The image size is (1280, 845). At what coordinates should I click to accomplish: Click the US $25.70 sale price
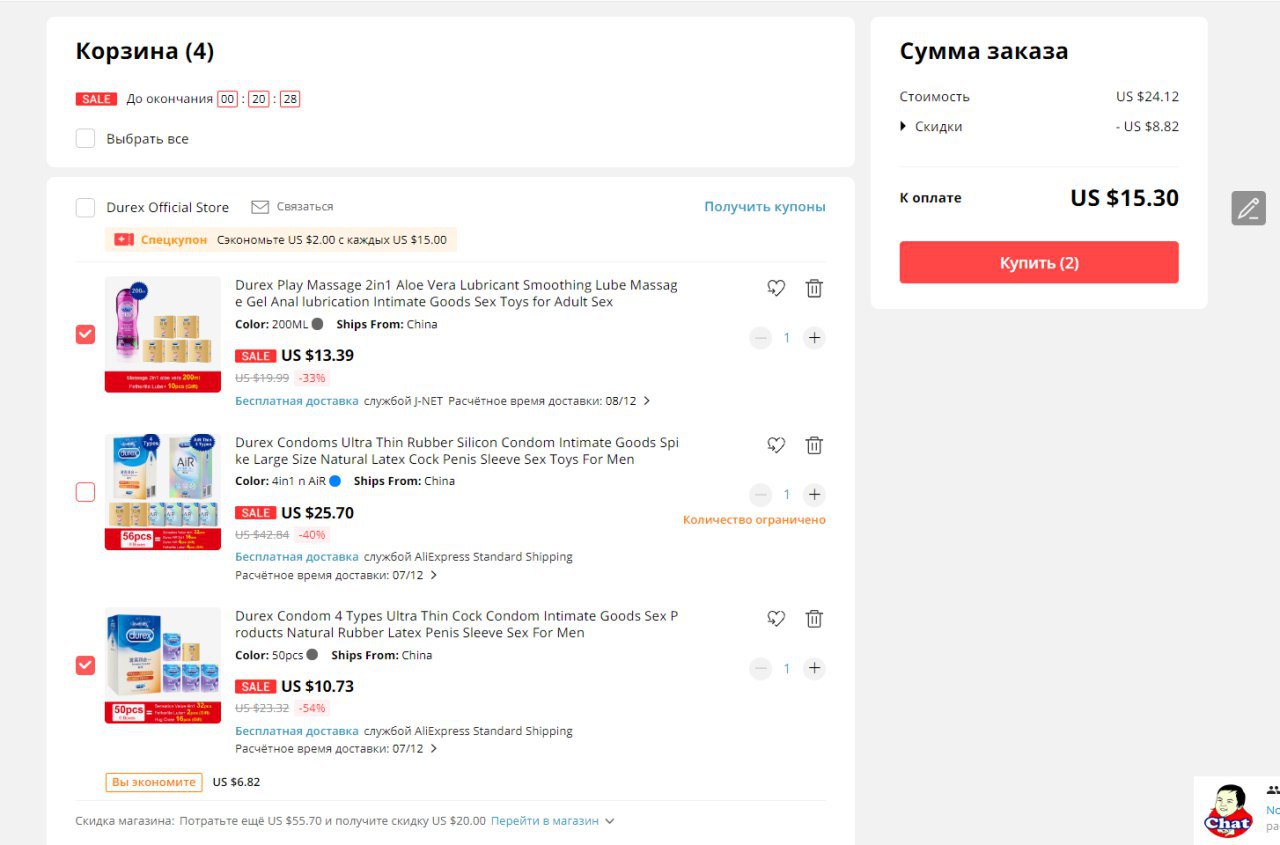point(317,513)
